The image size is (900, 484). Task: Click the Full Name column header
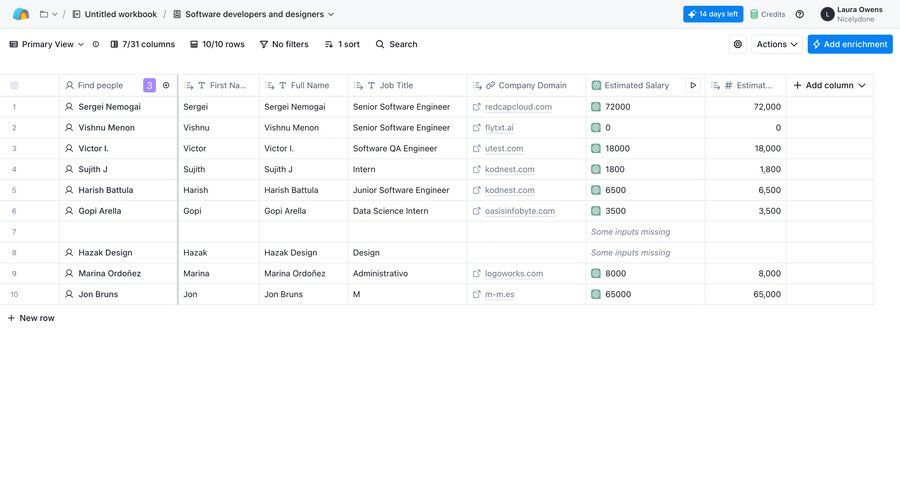click(x=304, y=85)
